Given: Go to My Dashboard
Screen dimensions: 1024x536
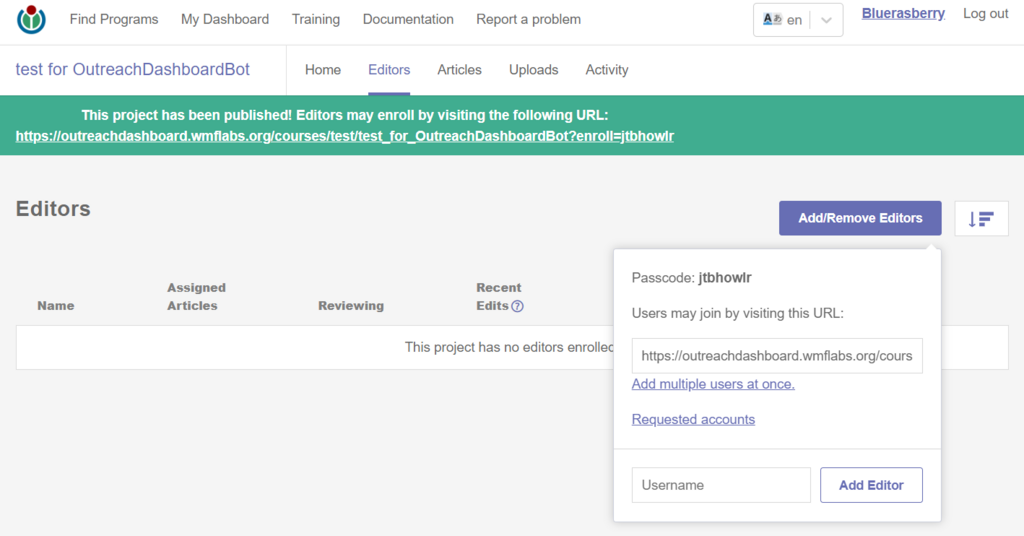Looking at the screenshot, I should coord(225,20).
